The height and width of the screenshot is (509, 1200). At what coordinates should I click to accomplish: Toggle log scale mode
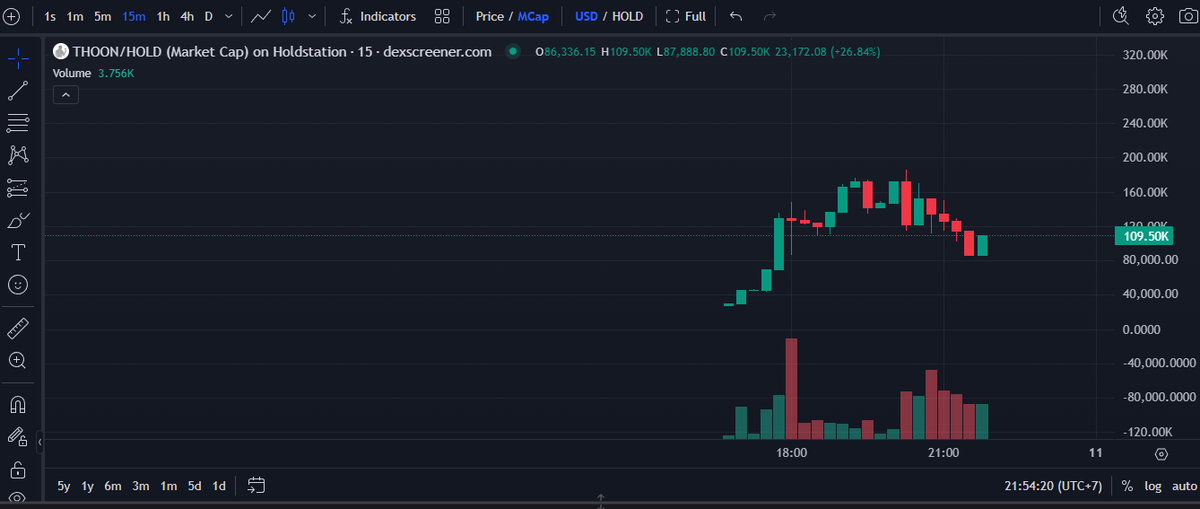point(1153,486)
